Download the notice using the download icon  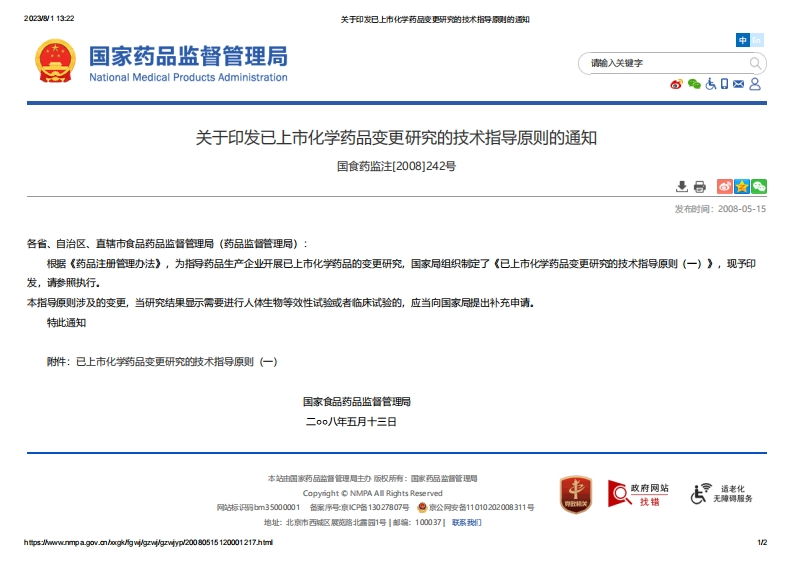(x=682, y=186)
